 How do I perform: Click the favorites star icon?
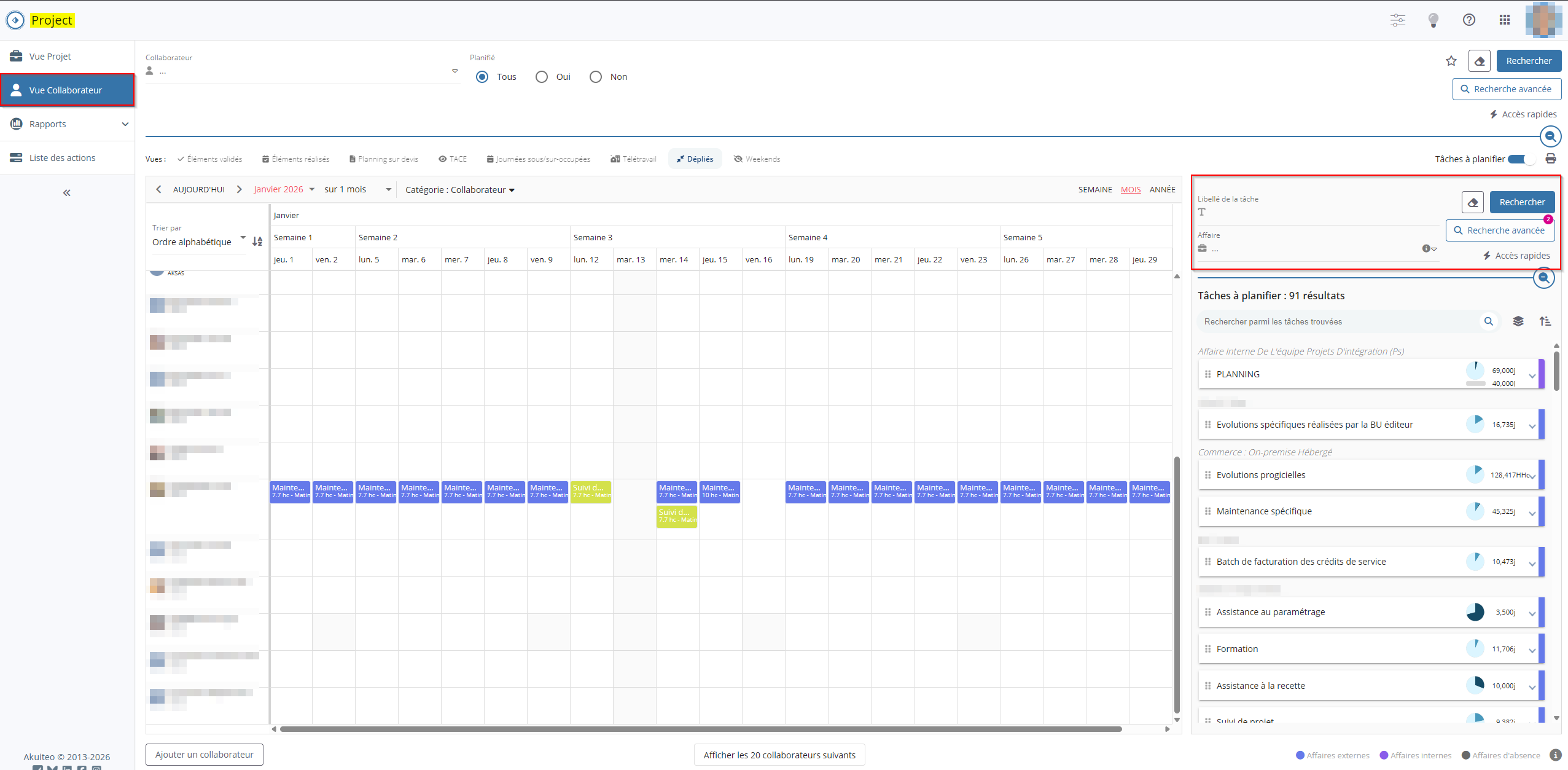tap(1451, 61)
